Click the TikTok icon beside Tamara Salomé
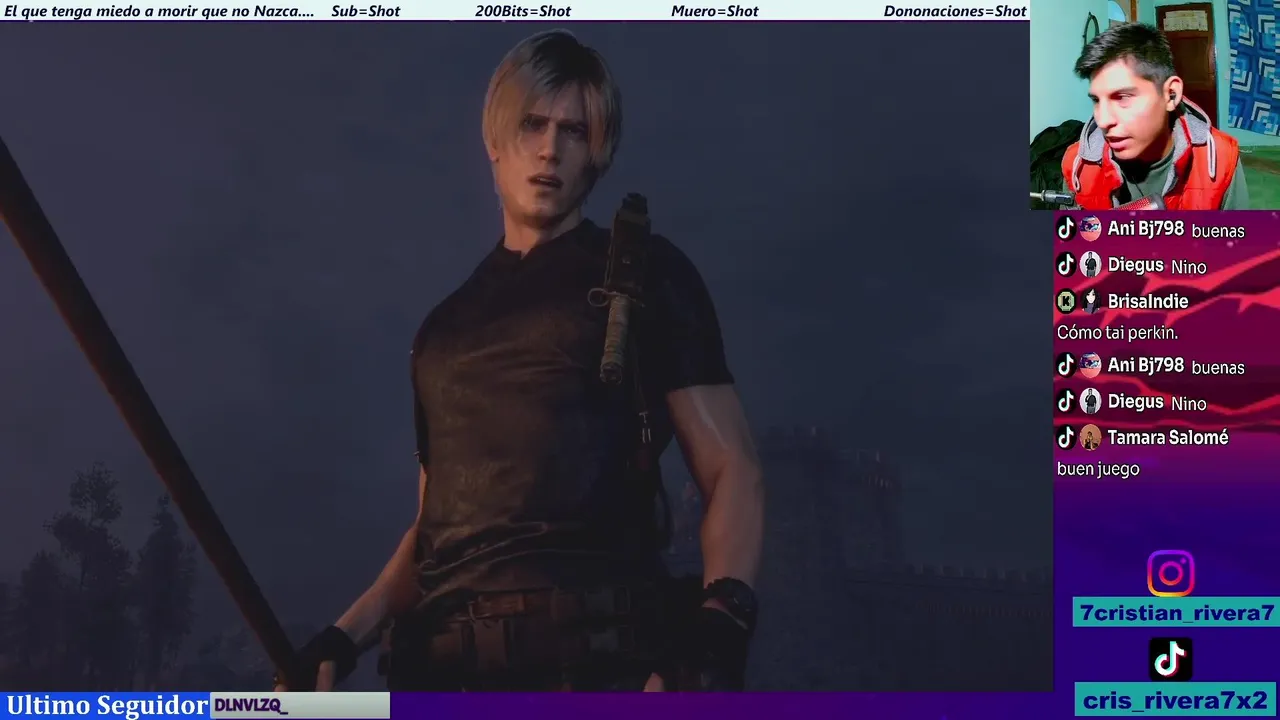The image size is (1280, 720). [x=1066, y=437]
